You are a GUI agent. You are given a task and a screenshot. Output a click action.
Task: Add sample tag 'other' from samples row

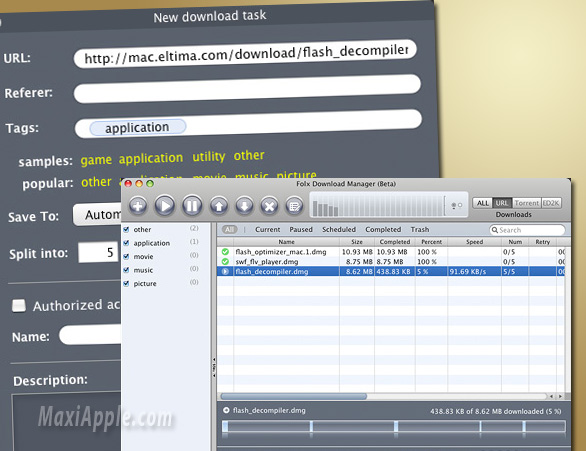point(249,155)
